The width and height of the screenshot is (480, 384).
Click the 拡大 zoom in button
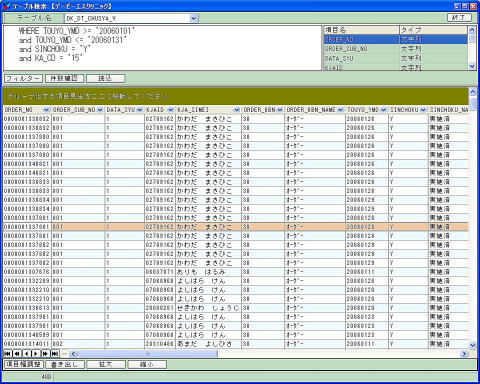106,364
